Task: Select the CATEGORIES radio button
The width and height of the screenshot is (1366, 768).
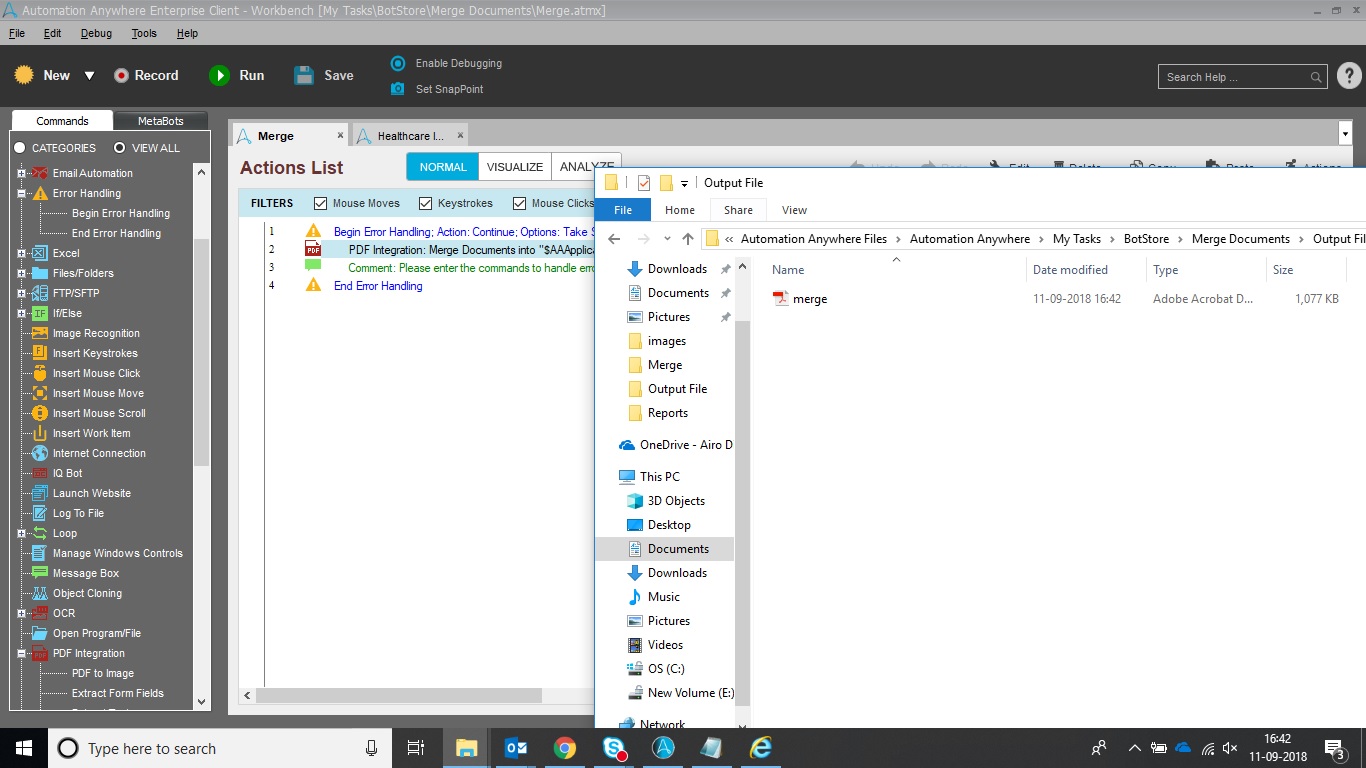Action: point(19,148)
